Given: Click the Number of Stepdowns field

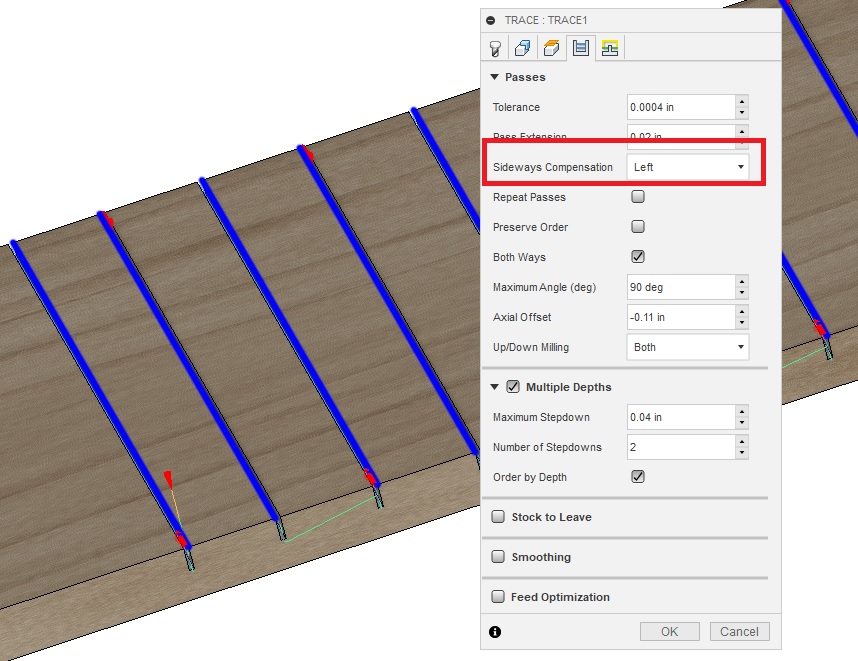Looking at the screenshot, I should [681, 447].
